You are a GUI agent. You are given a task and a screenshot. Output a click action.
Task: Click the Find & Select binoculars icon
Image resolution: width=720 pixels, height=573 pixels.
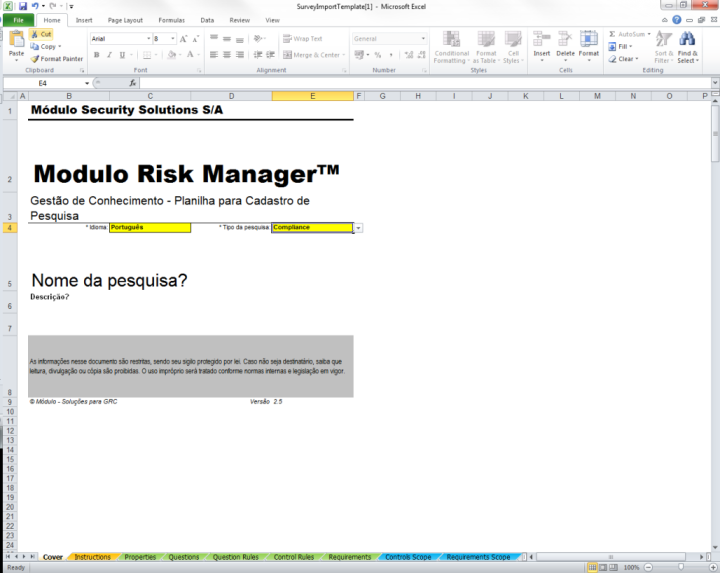pyautogui.click(x=687, y=39)
